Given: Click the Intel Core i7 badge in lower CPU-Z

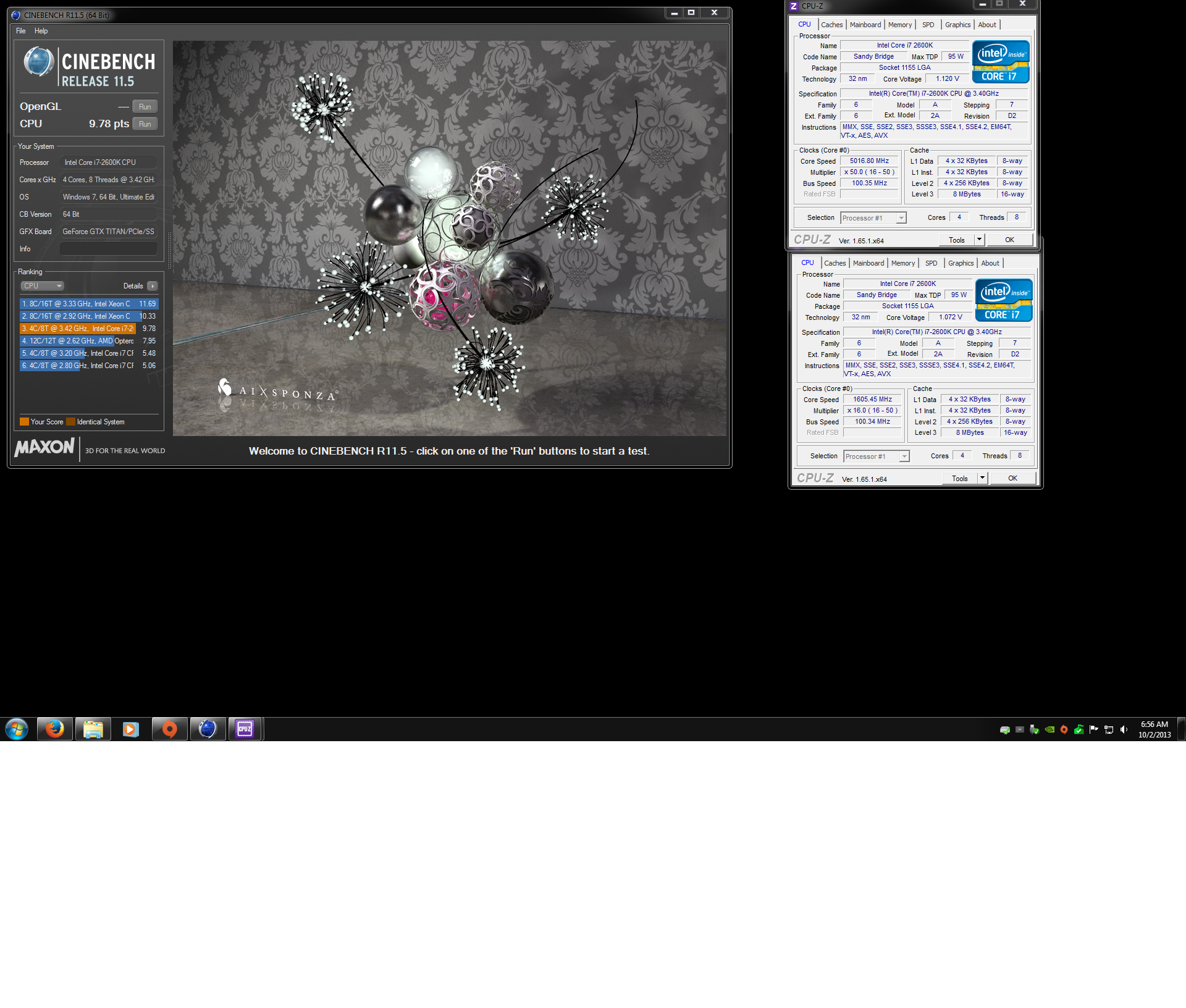Looking at the screenshot, I should (x=1004, y=300).
